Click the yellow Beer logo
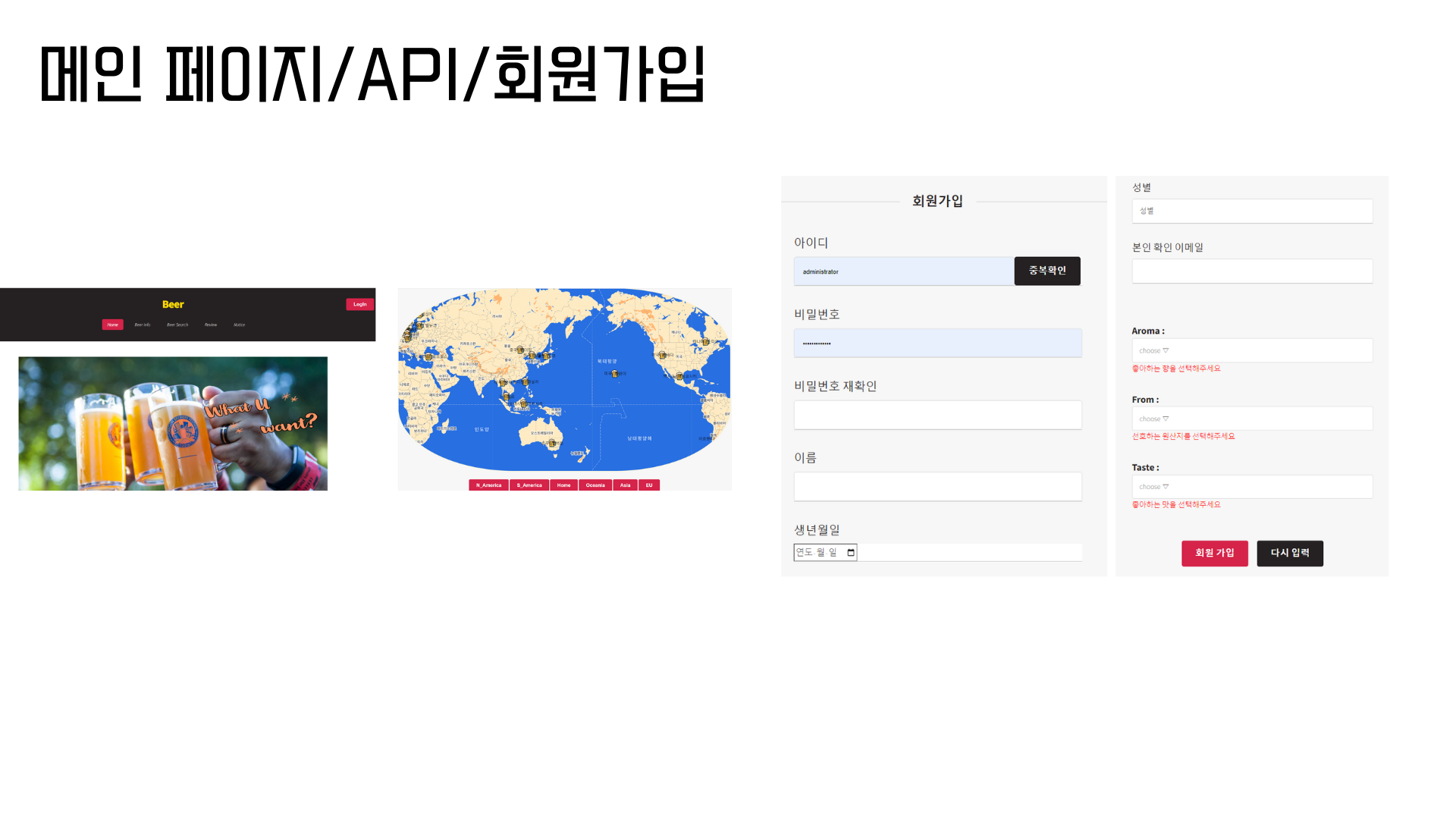This screenshot has height=819, width=1456. point(173,305)
